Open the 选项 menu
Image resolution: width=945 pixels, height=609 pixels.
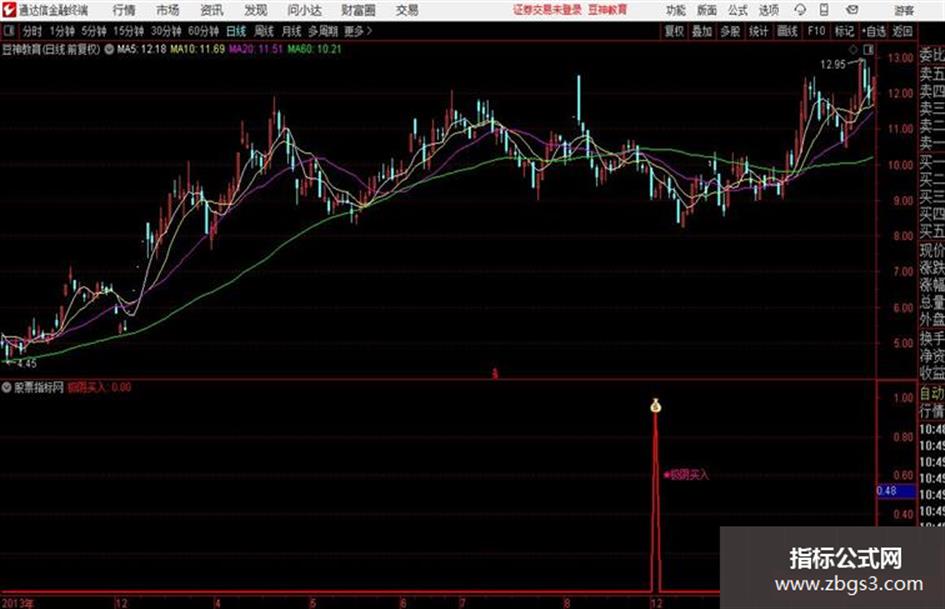pyautogui.click(x=768, y=10)
